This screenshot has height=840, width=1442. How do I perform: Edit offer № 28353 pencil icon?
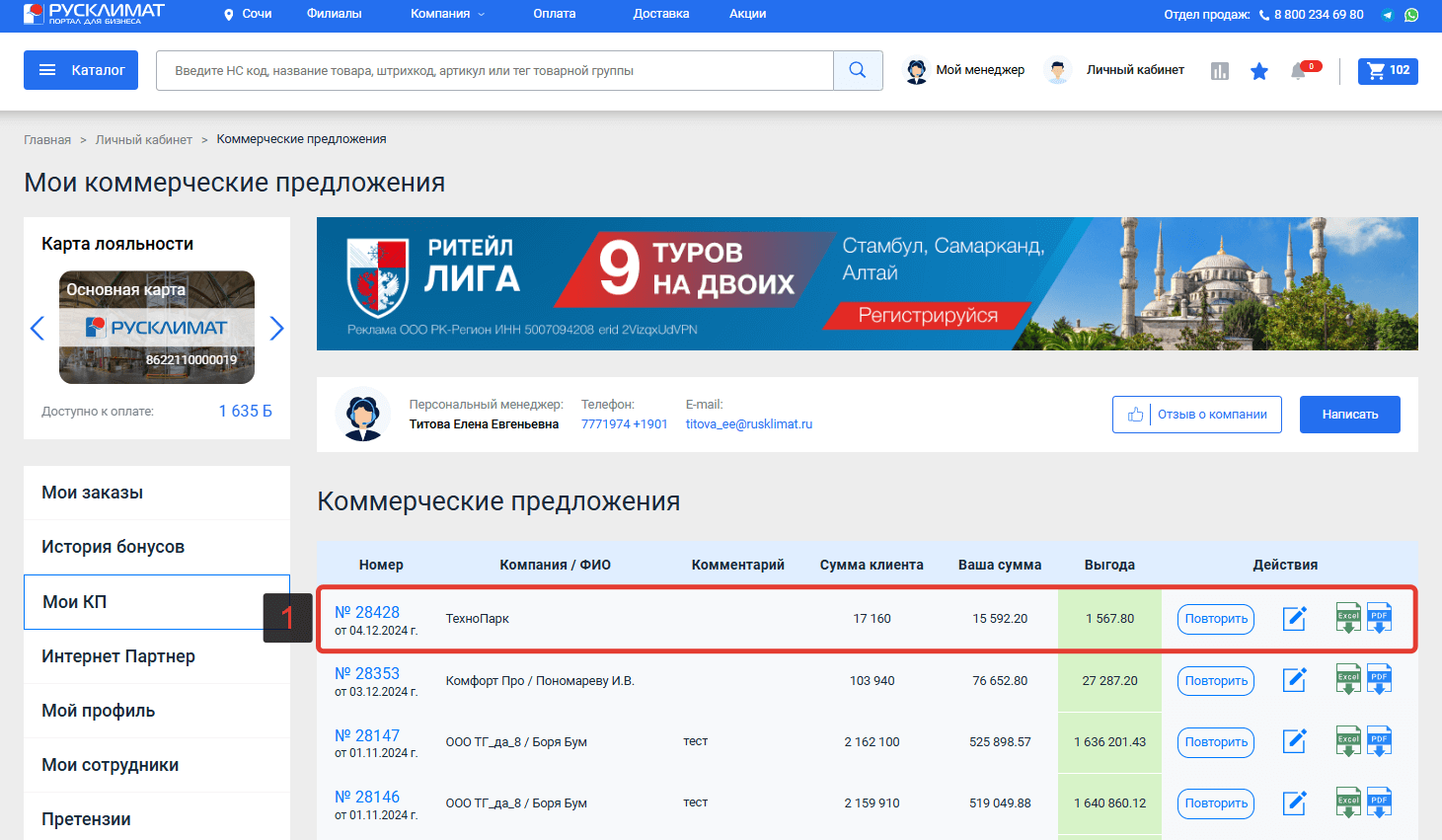(x=1294, y=680)
